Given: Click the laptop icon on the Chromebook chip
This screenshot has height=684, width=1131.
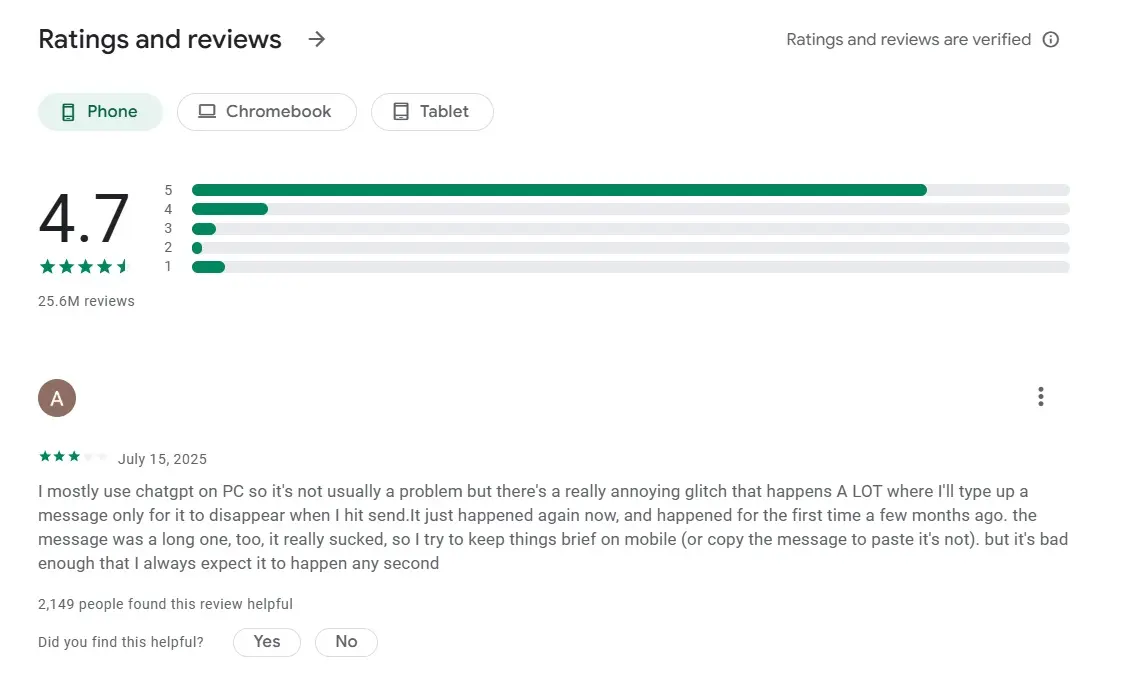Looking at the screenshot, I should point(207,111).
